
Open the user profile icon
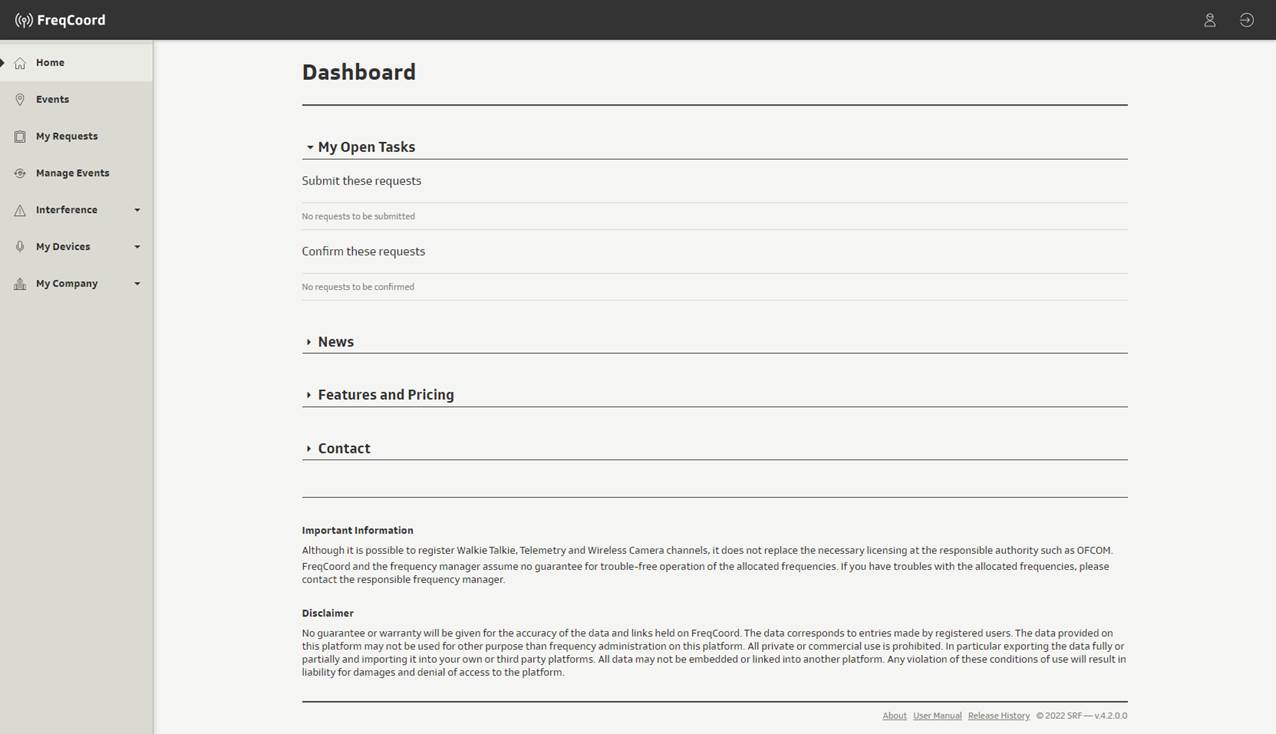1209,20
